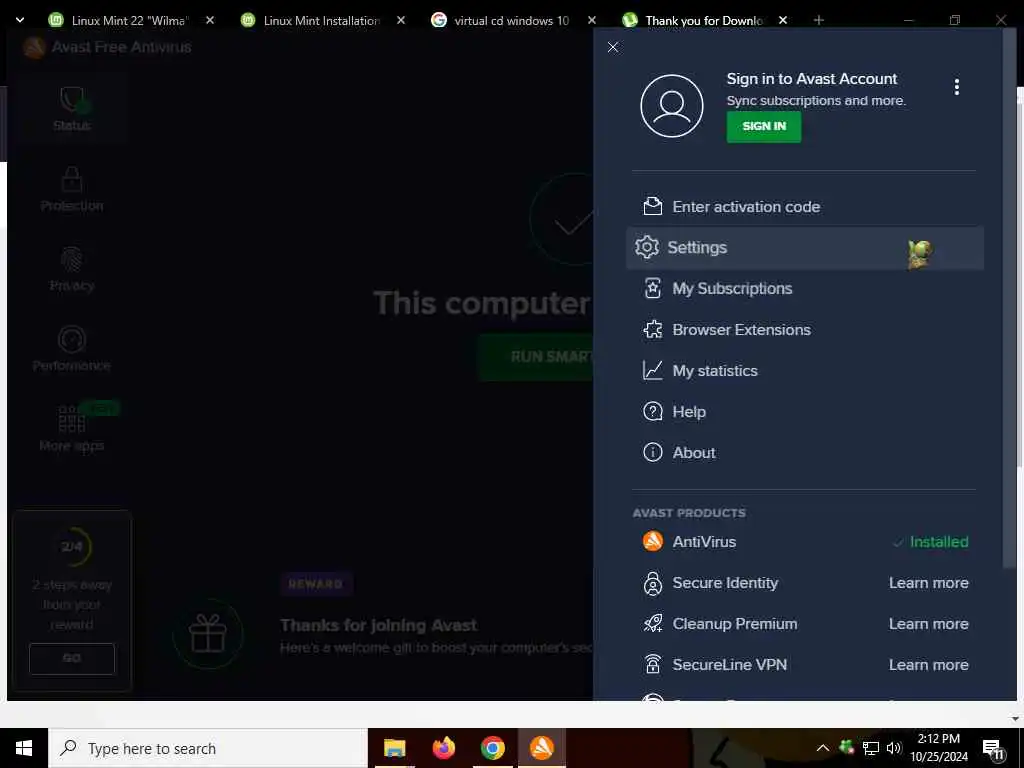The image size is (1024, 768).
Task: Select the AntiVirus product row
Action: click(805, 542)
